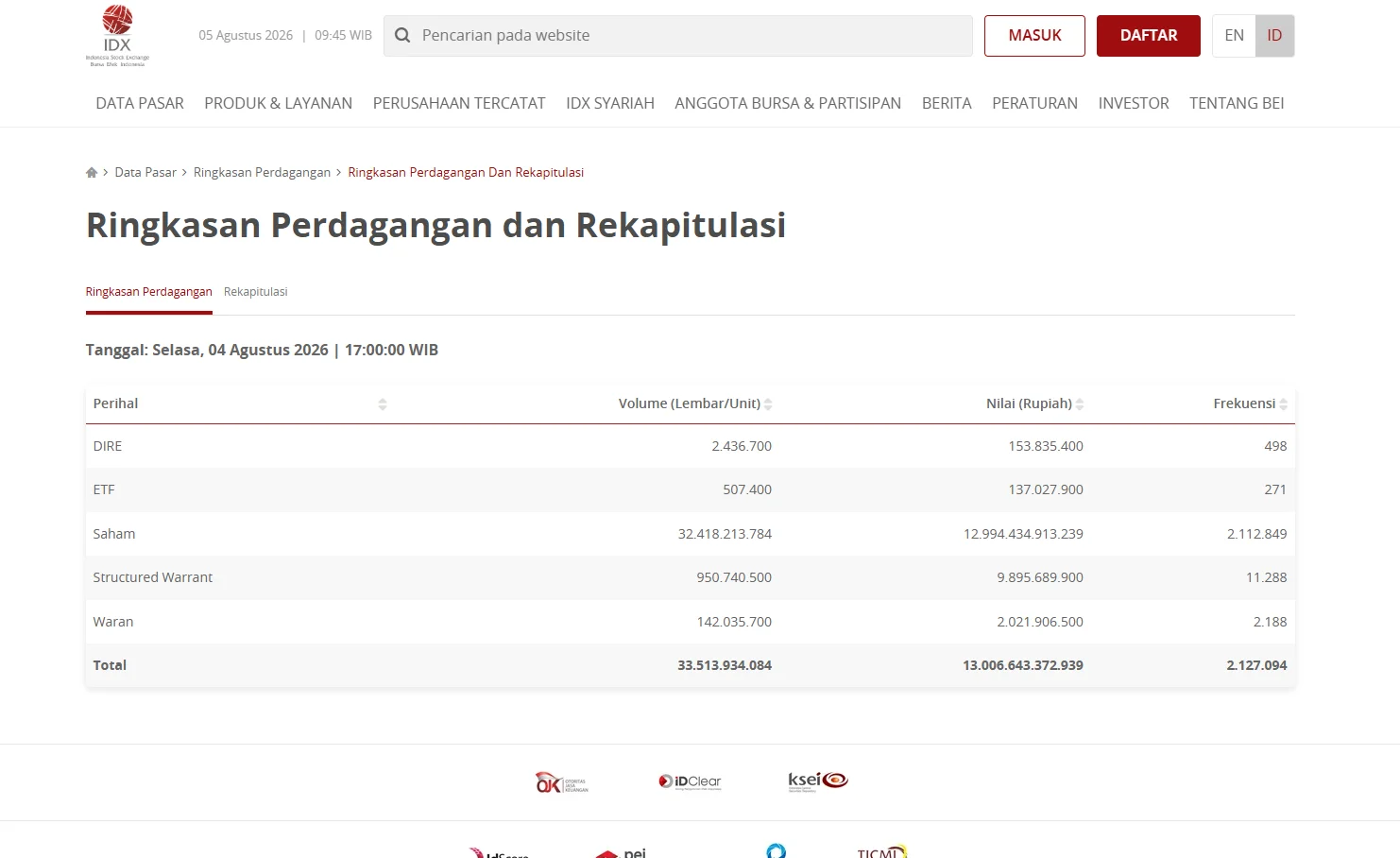The width and height of the screenshot is (1400, 858).
Task: Click the search magnifier icon
Action: pyautogui.click(x=402, y=35)
